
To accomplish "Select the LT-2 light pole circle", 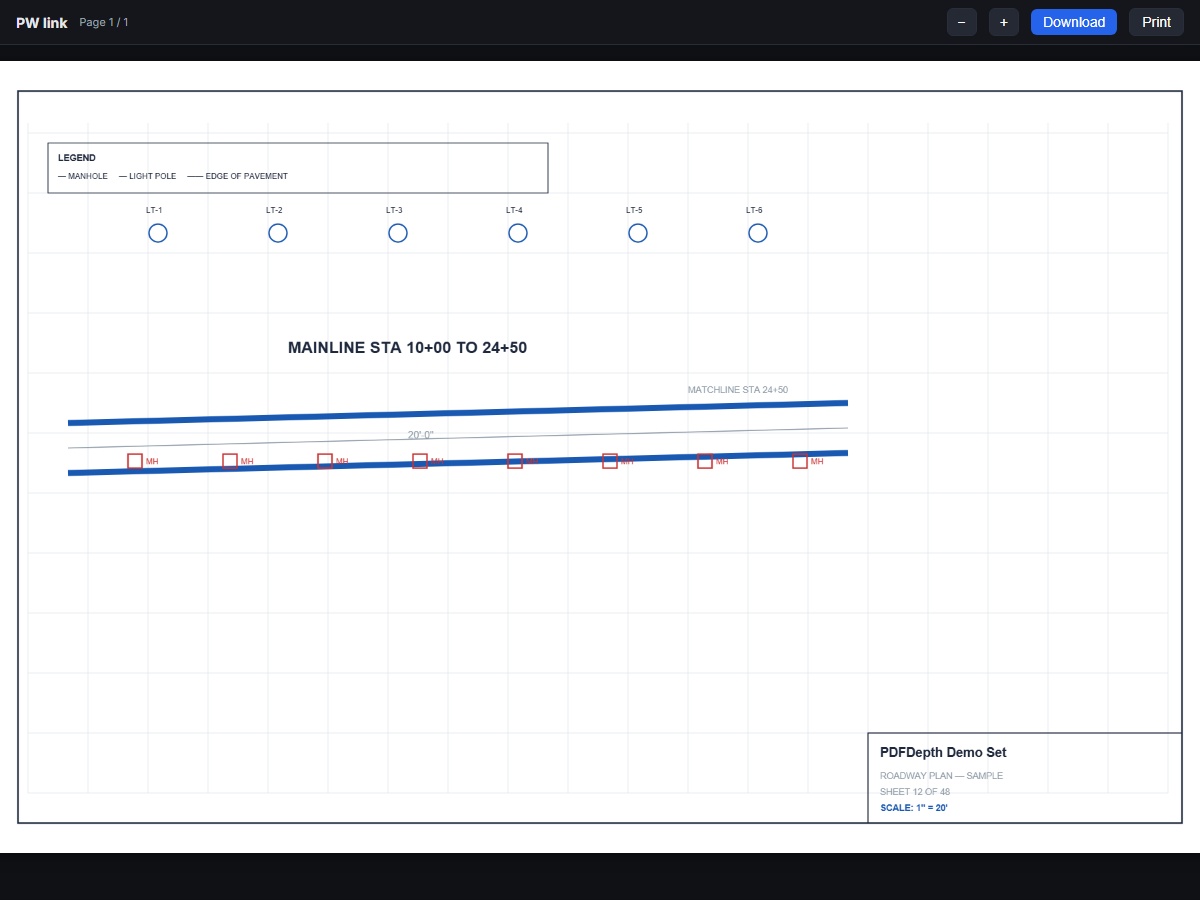I will click(278, 233).
